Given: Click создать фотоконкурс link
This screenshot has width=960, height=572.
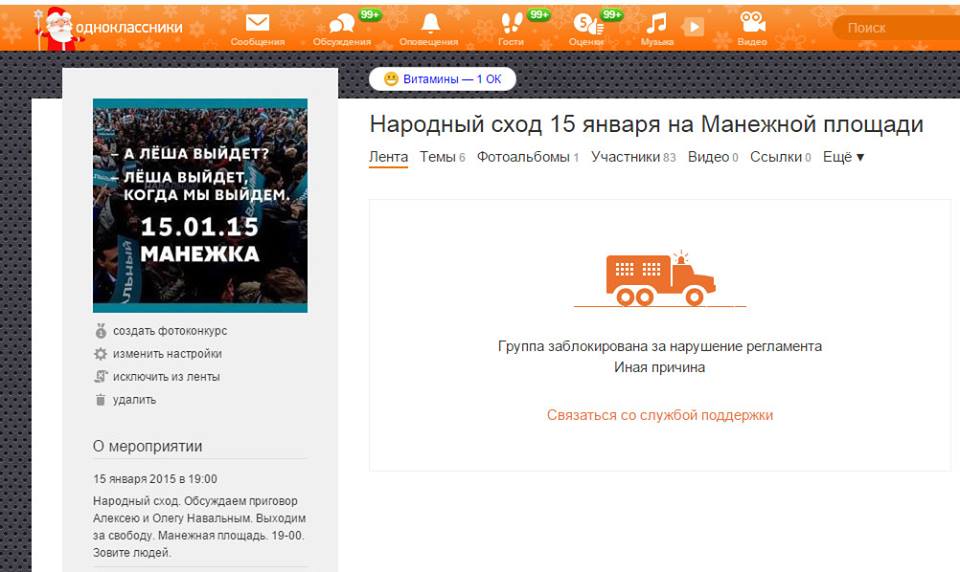Looking at the screenshot, I should coord(170,331).
